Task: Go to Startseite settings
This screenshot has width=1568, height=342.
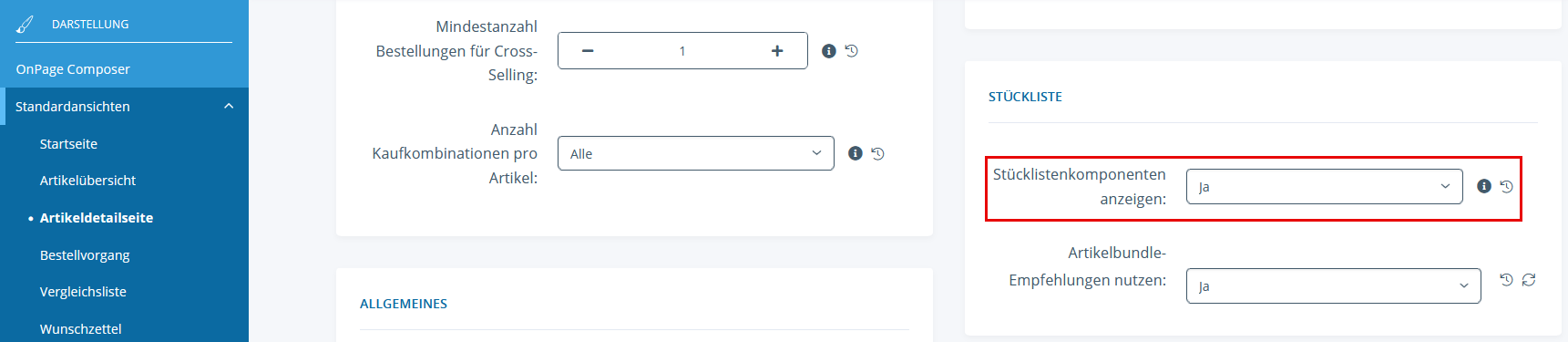Action: (x=68, y=144)
